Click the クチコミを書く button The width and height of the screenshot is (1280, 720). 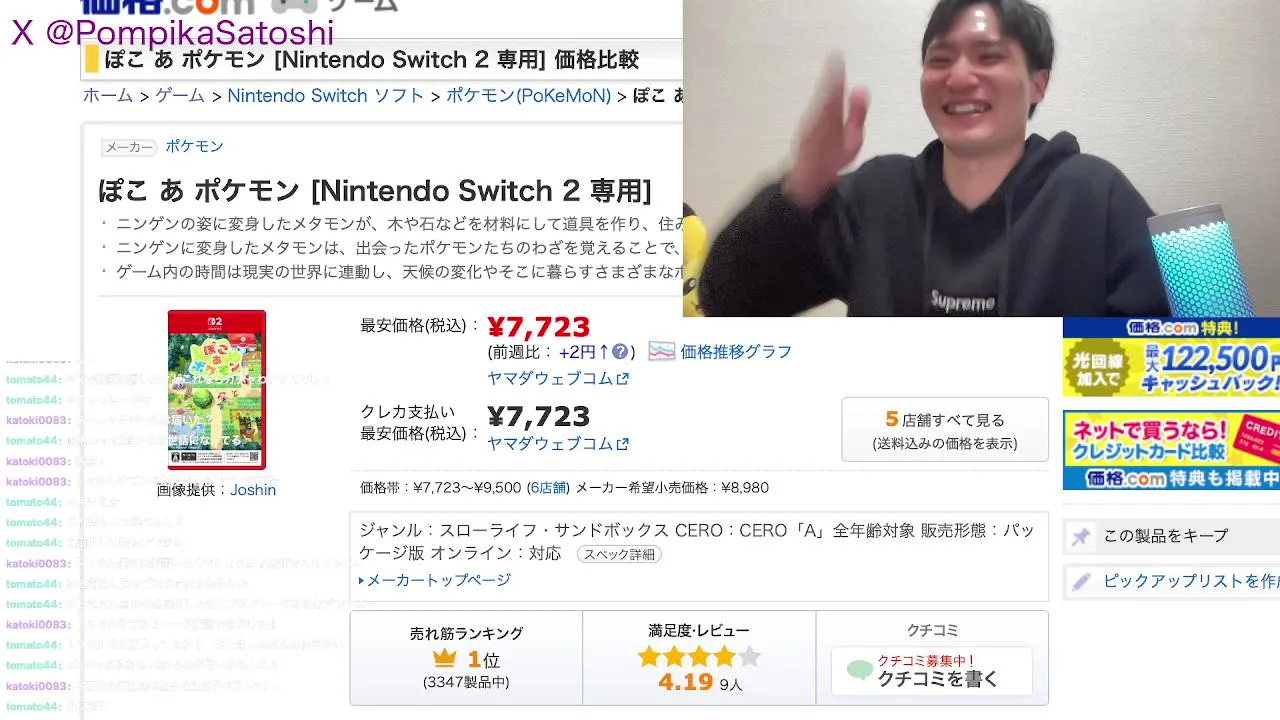click(931, 670)
